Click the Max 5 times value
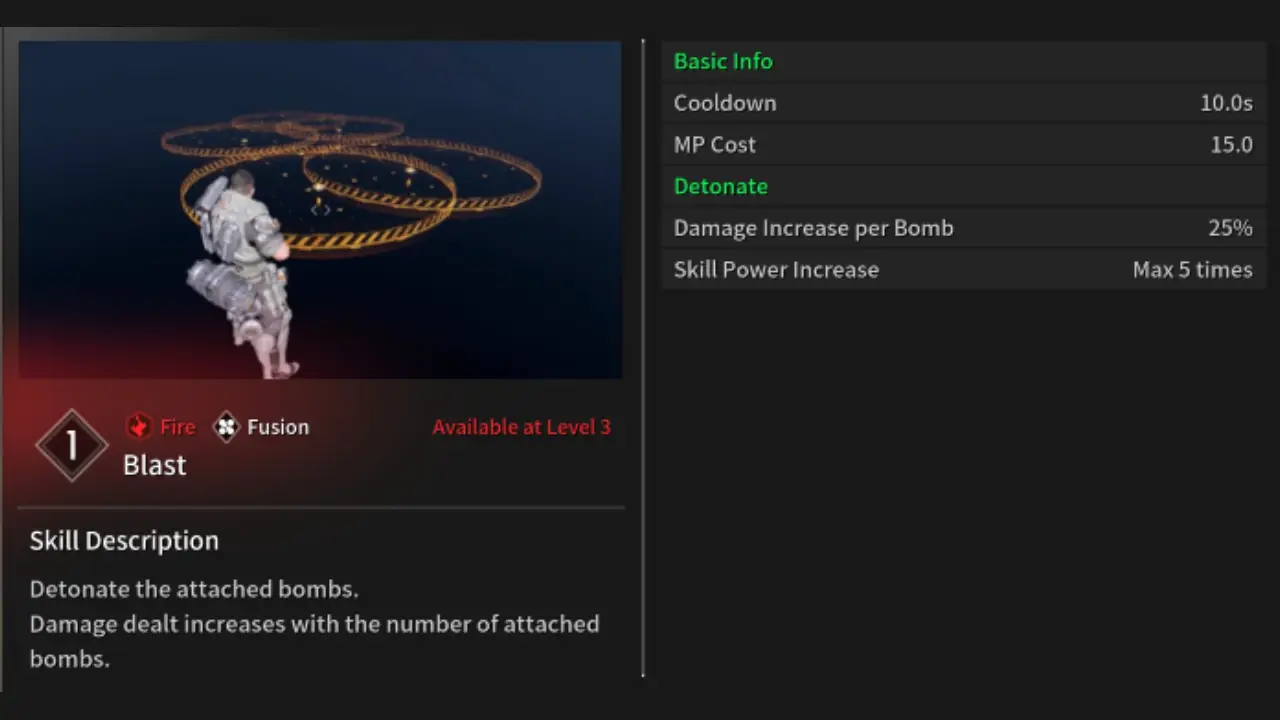This screenshot has width=1280, height=720. click(1192, 270)
